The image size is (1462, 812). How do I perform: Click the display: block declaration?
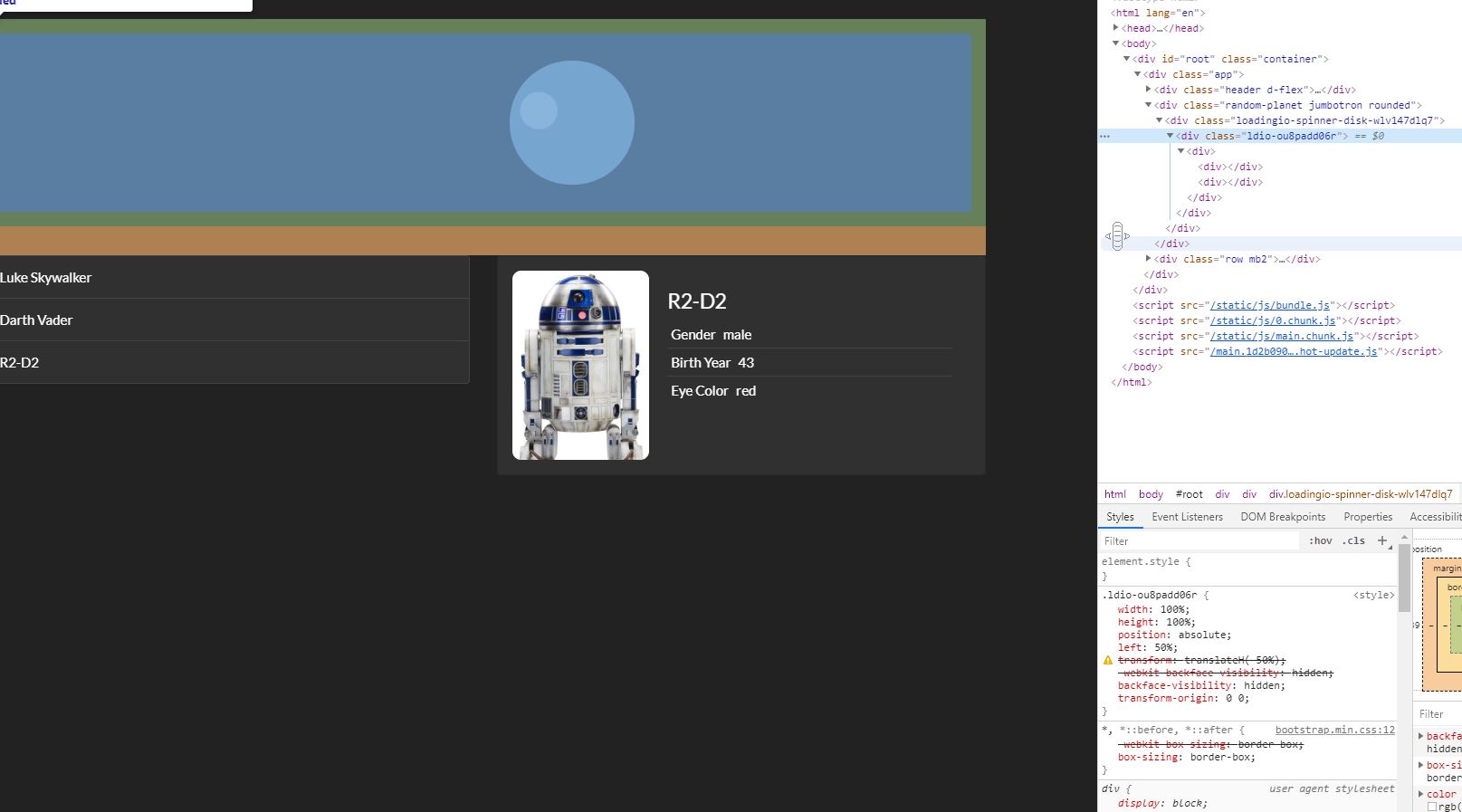click(1163, 803)
